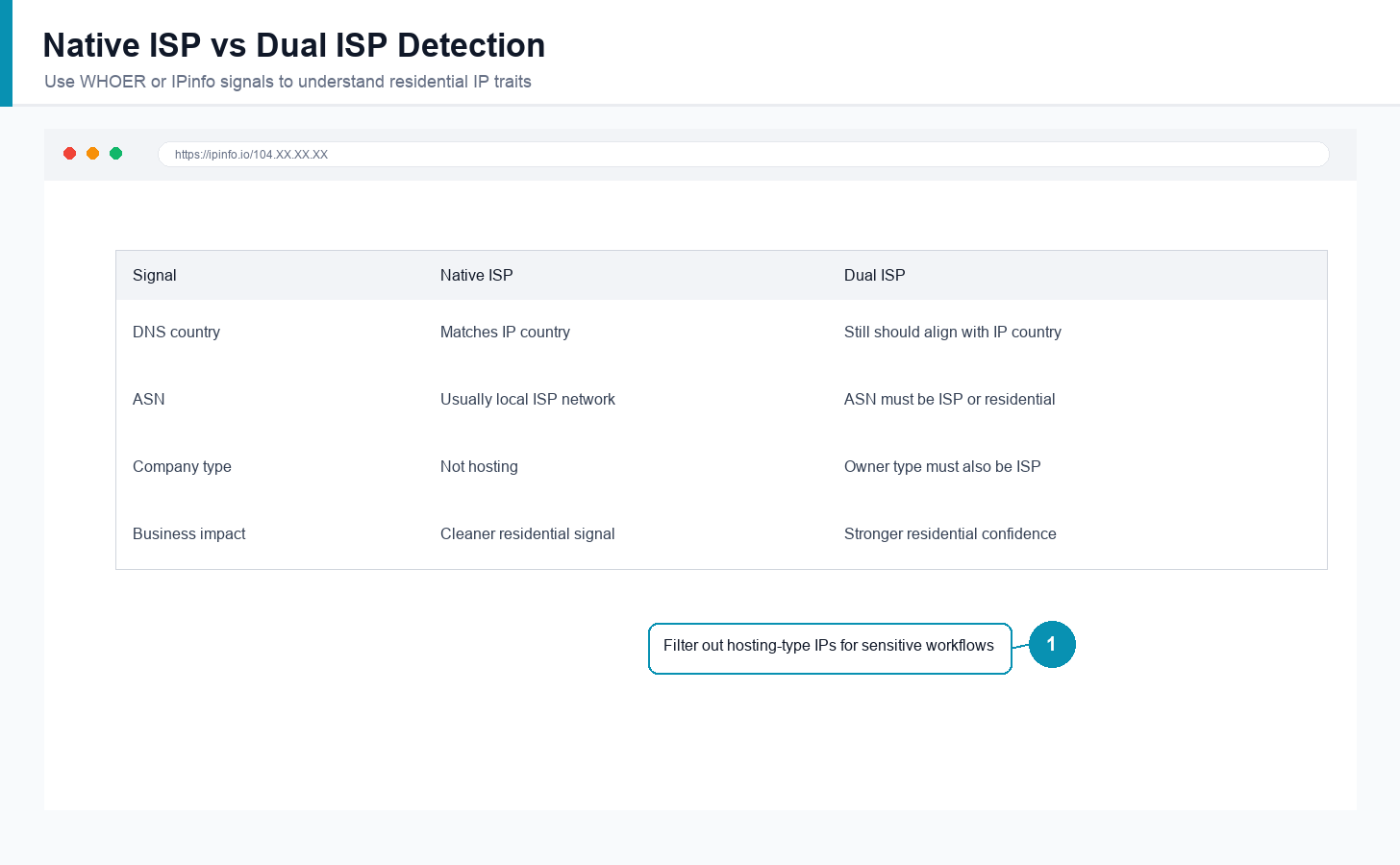Viewport: 1400px width, 865px height.
Task: Click the subtitle about WHOER or IPinfo signals
Action: coord(288,82)
